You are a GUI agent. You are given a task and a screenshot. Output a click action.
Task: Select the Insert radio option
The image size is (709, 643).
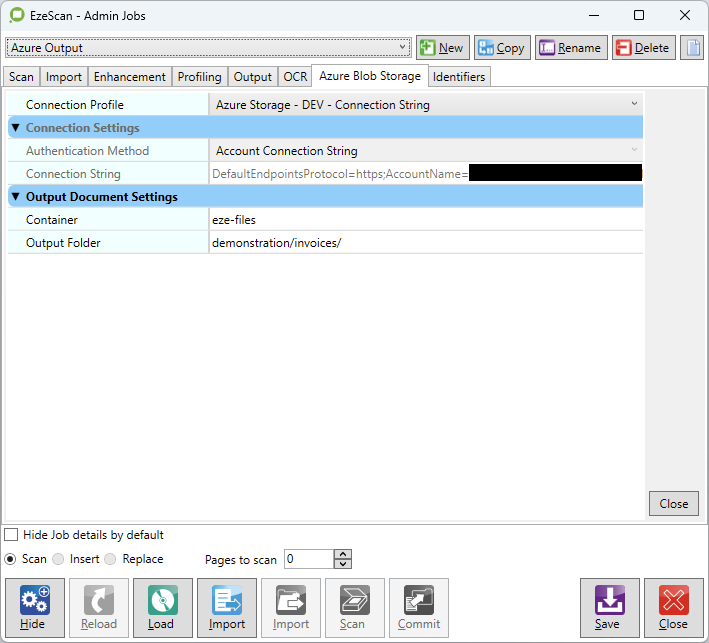(x=59, y=559)
